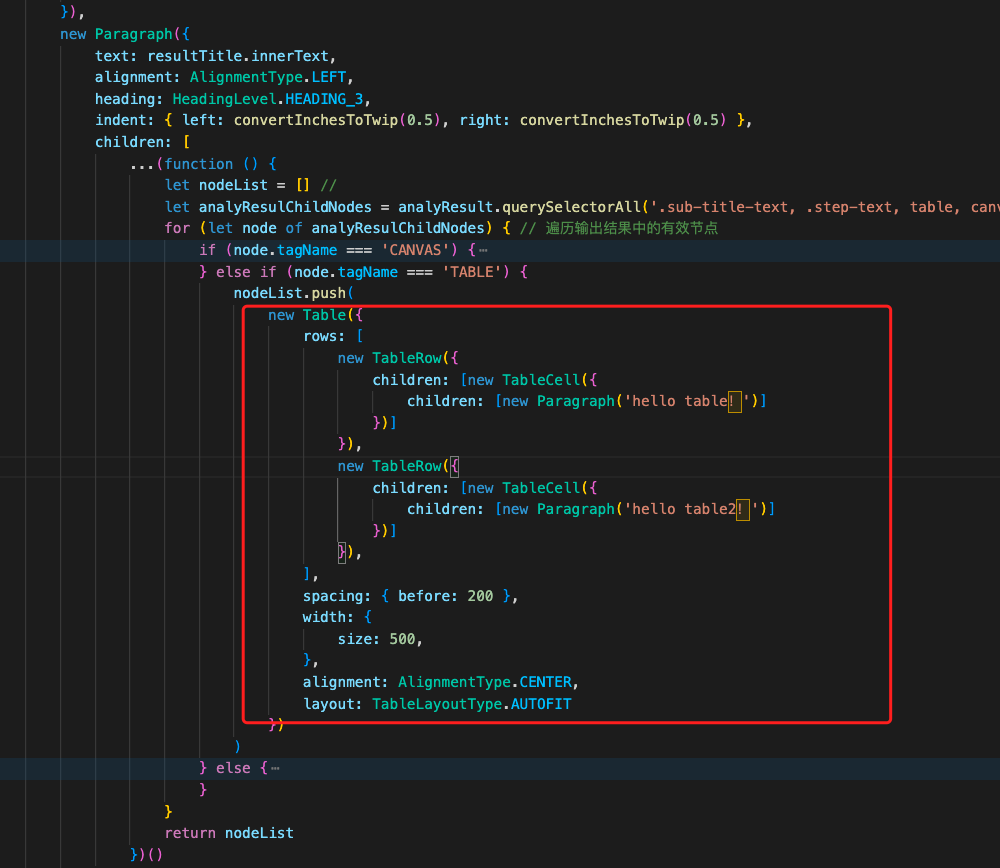Image resolution: width=1000 pixels, height=868 pixels.
Task: Click 'spacing:' property
Action: click(337, 596)
